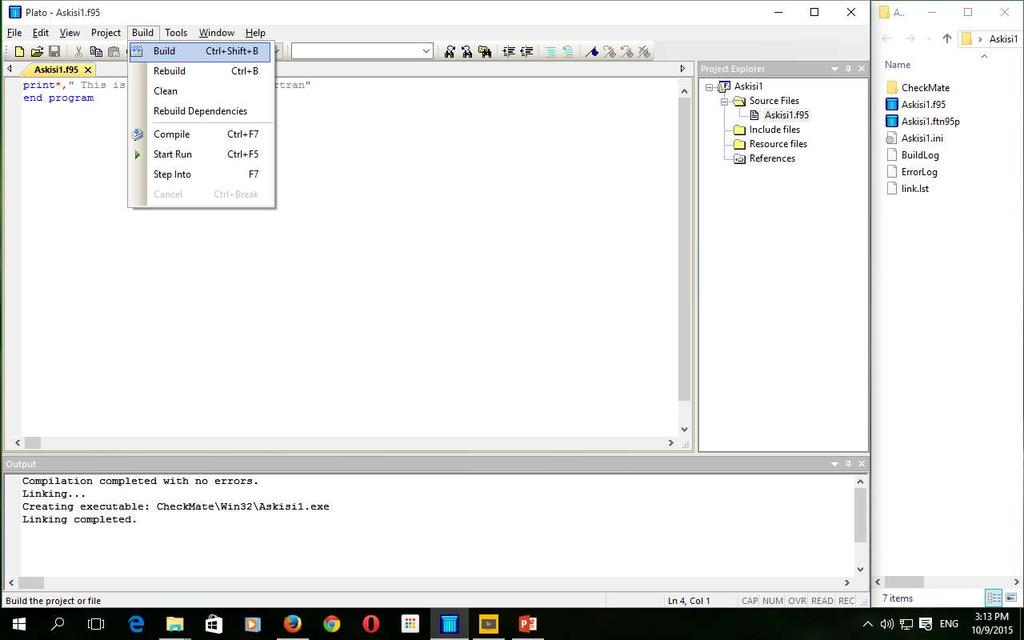The height and width of the screenshot is (640, 1024).
Task: Choose Clean in the Build menu
Action: coord(200,91)
